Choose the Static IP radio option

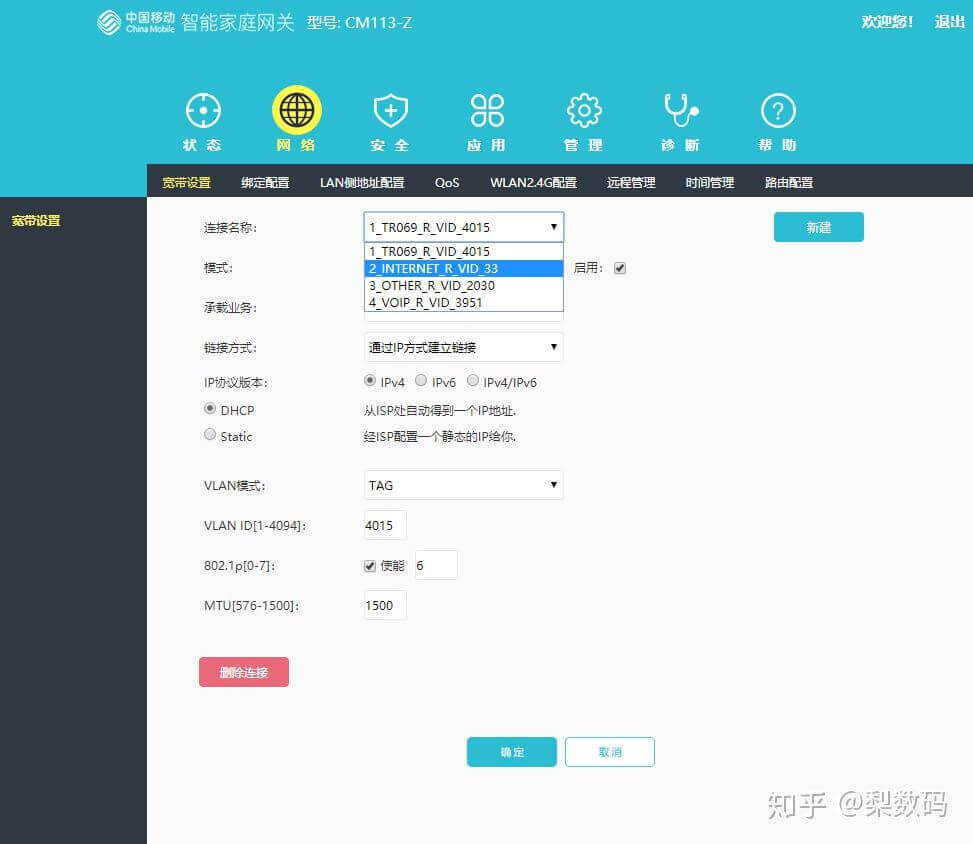210,435
